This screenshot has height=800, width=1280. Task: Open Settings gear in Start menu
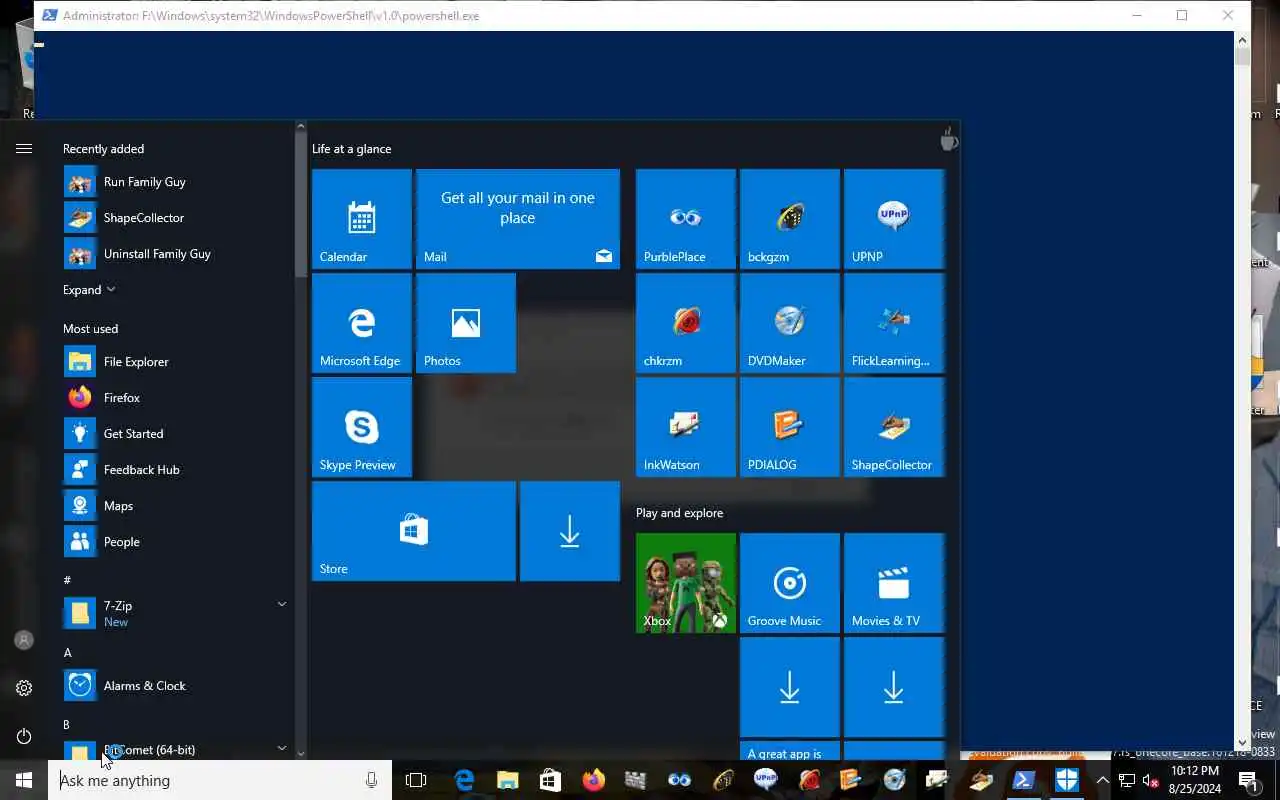[24, 688]
